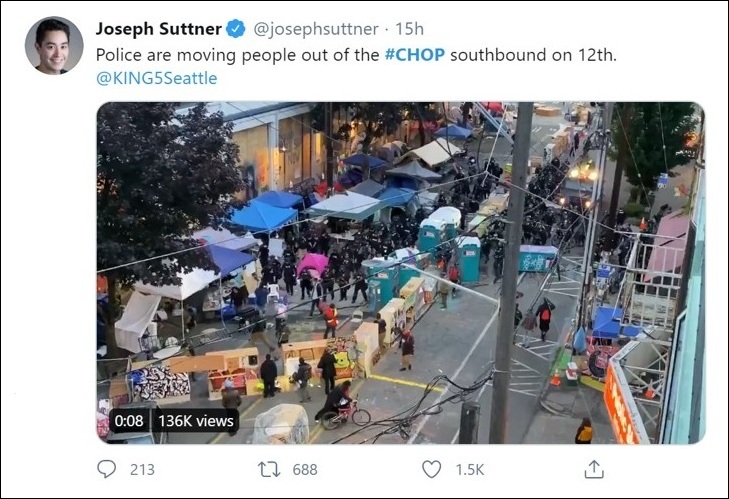Open the @josephsuttner handle link
Viewport: 729px width, 499px height.
[316, 29]
